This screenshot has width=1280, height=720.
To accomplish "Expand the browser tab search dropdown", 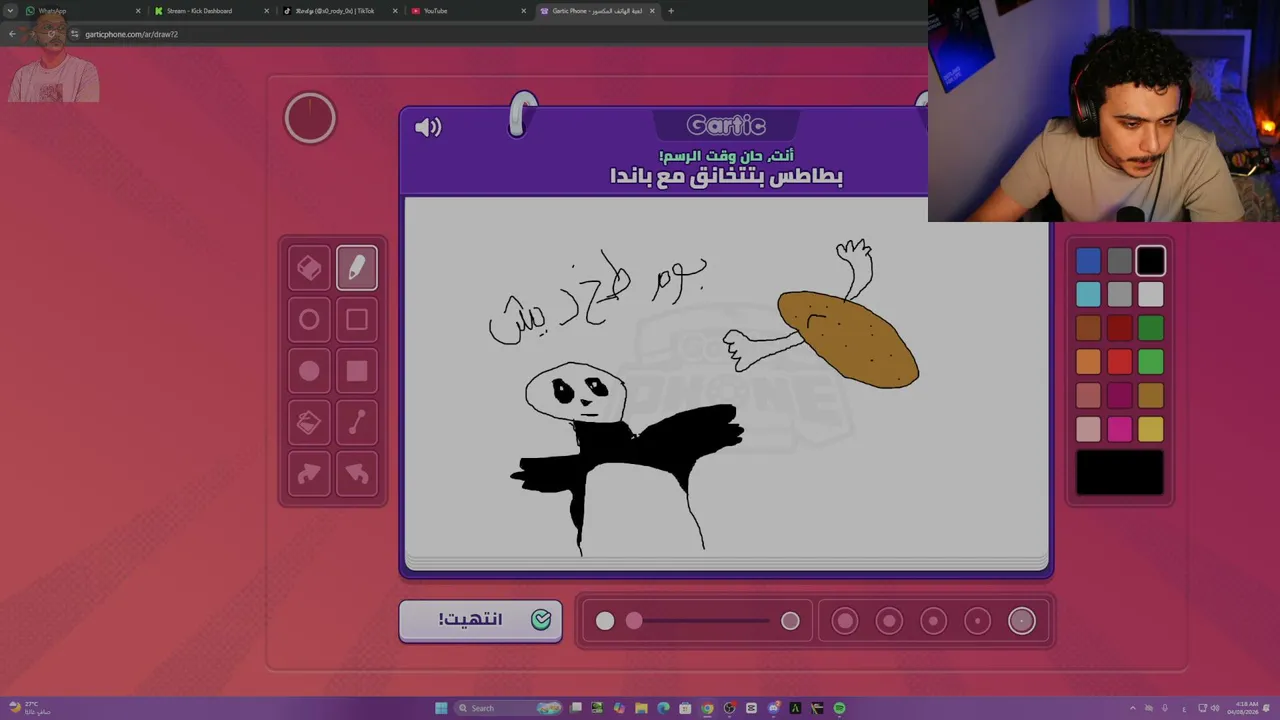I will [x=10, y=11].
